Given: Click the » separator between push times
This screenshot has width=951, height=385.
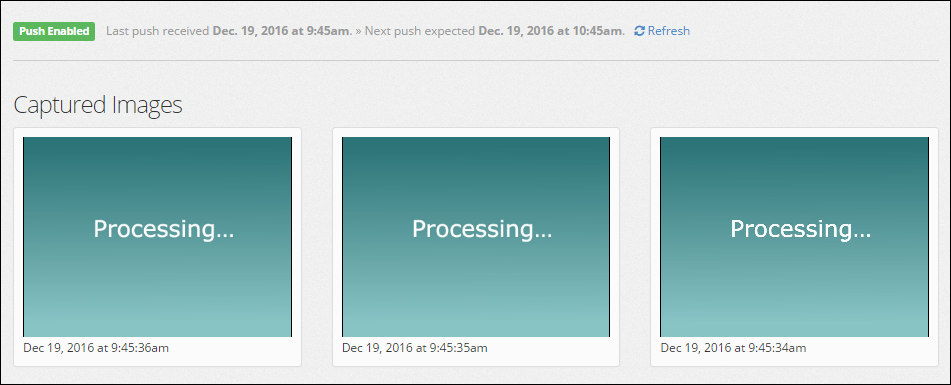Looking at the screenshot, I should coord(358,31).
